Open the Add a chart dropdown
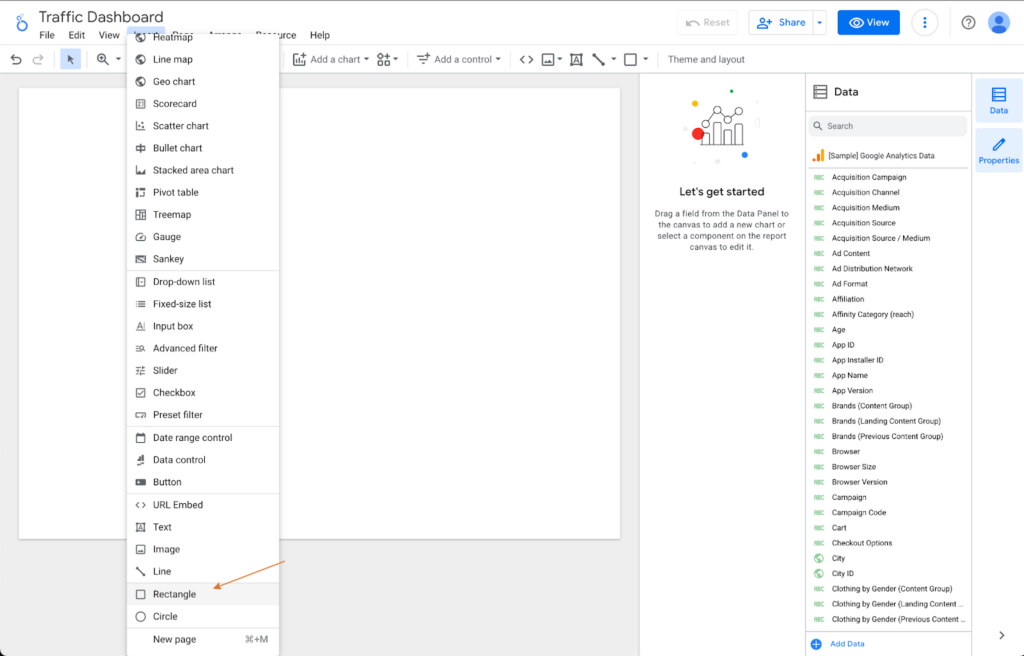The width and height of the screenshot is (1024, 656). coord(331,59)
